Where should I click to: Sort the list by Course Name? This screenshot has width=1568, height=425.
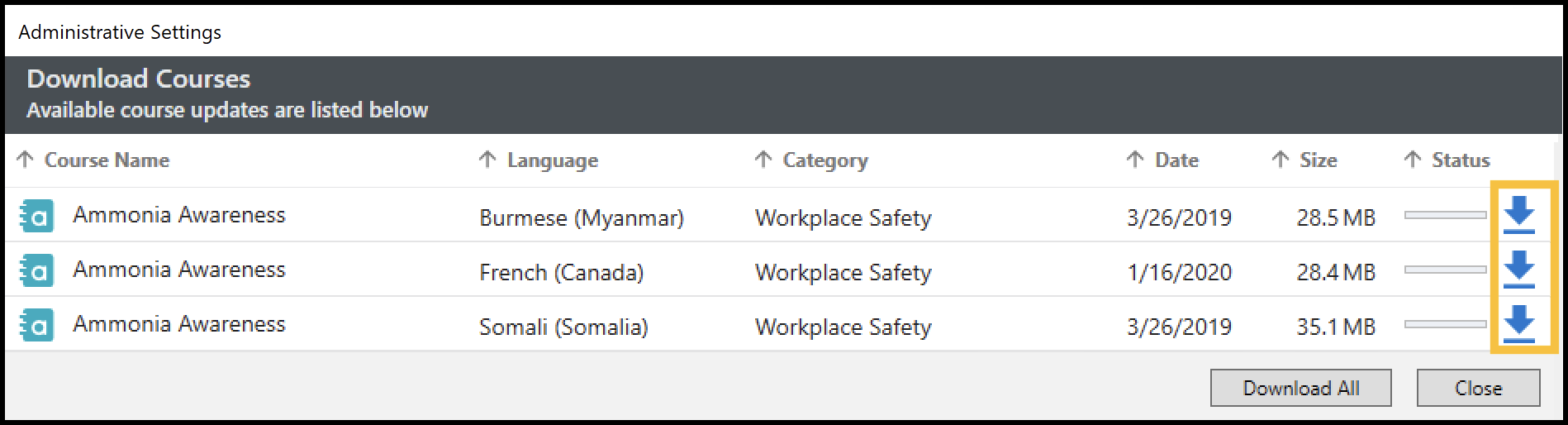[x=106, y=160]
